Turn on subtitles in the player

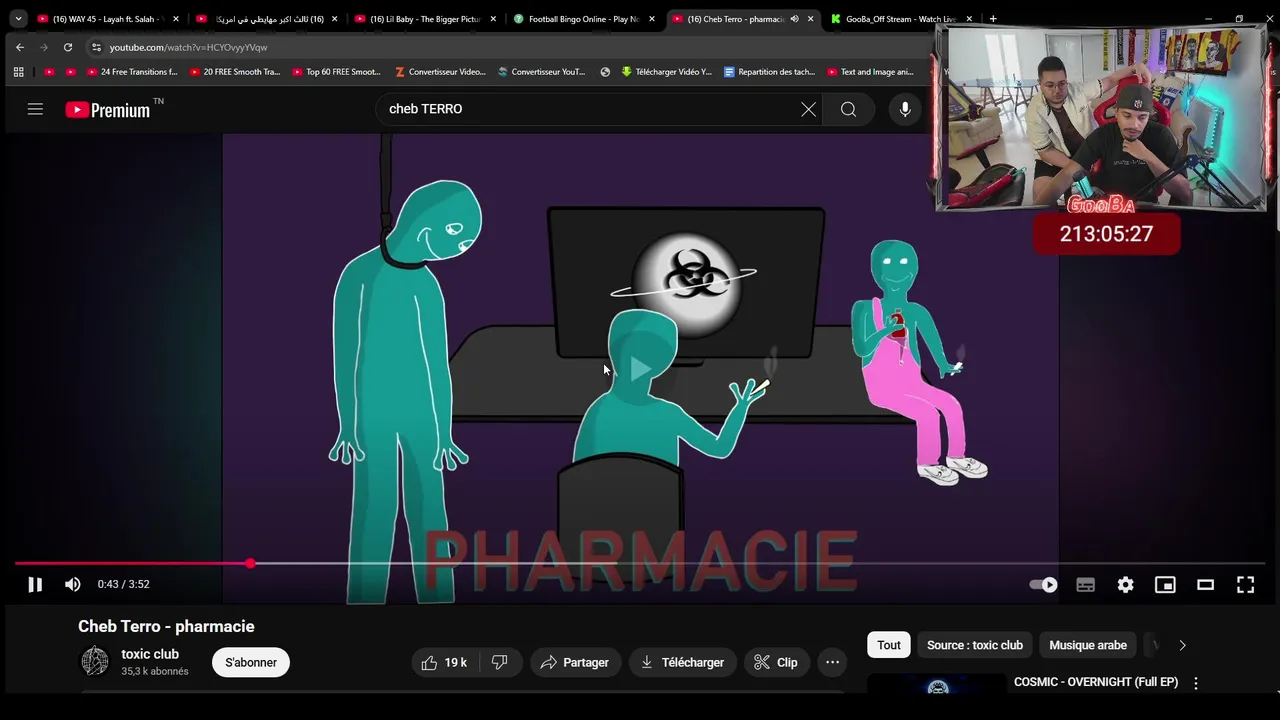(1085, 585)
